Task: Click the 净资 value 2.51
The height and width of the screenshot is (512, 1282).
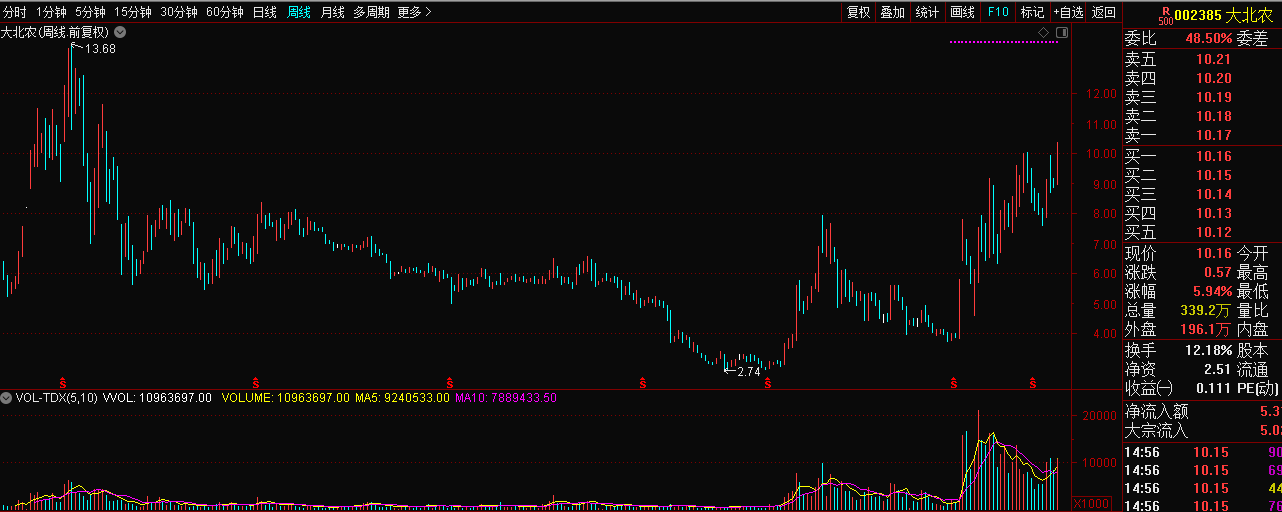Action: (1217, 369)
